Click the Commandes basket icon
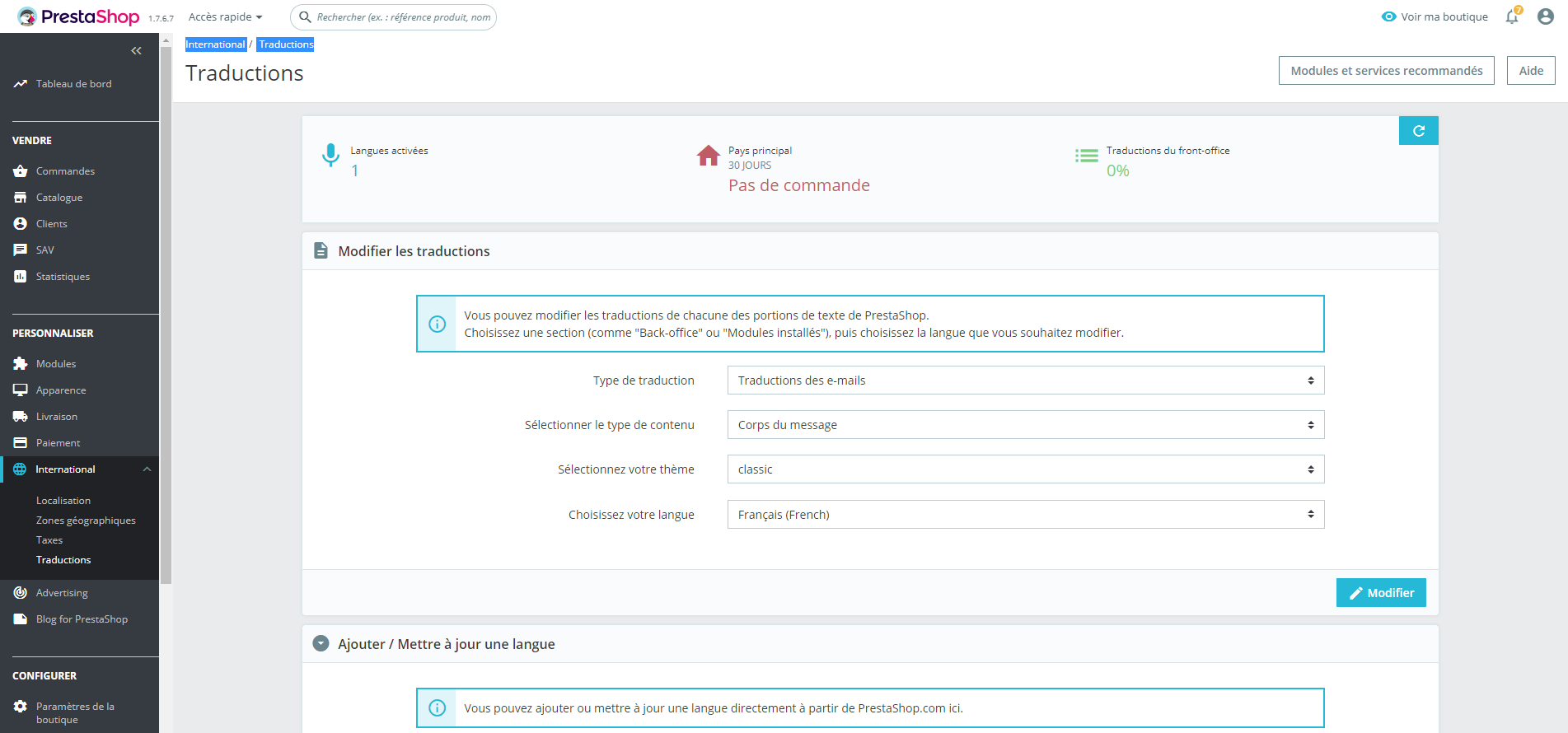 (21, 171)
